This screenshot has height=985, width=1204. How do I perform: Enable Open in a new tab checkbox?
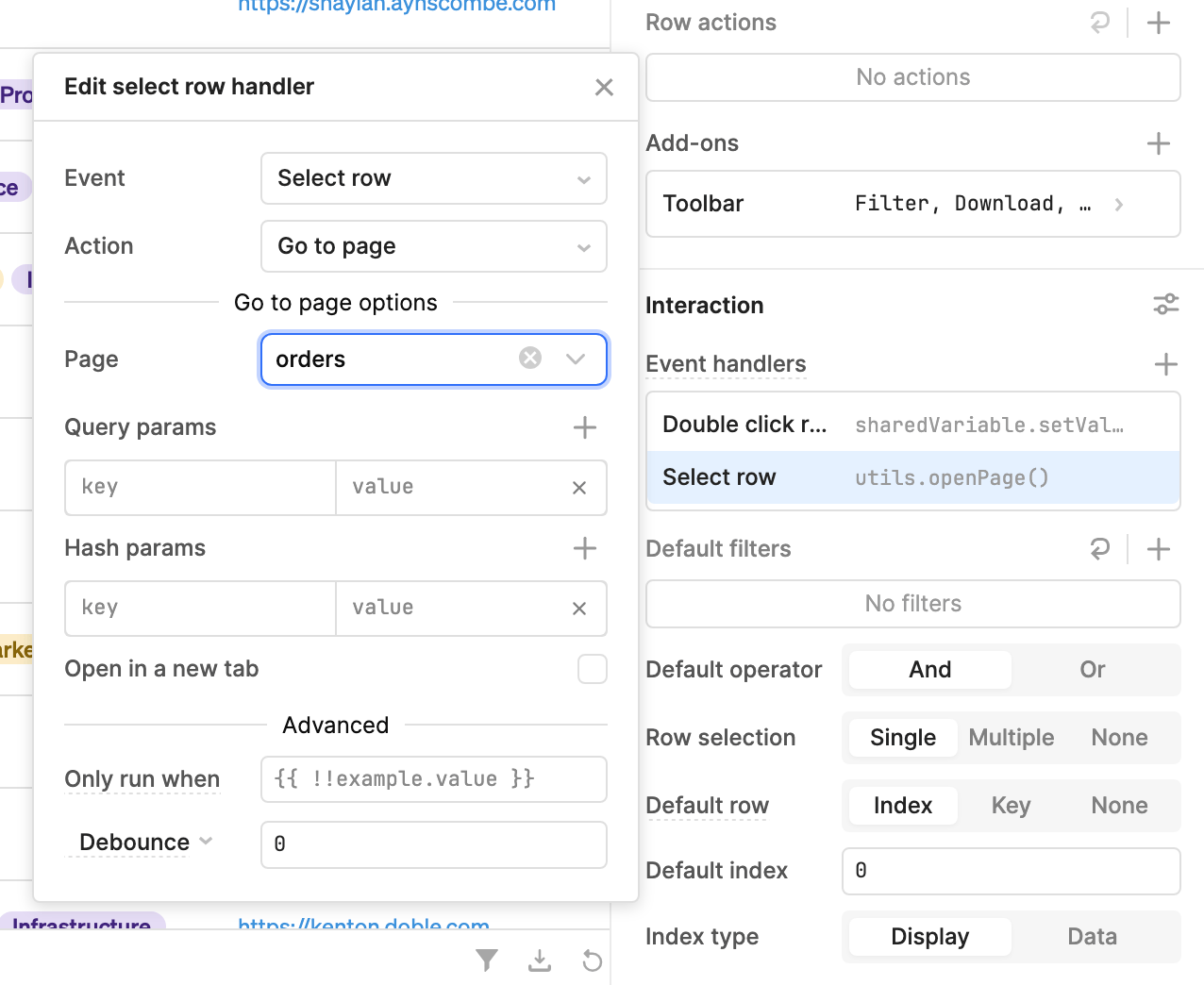pyautogui.click(x=593, y=669)
